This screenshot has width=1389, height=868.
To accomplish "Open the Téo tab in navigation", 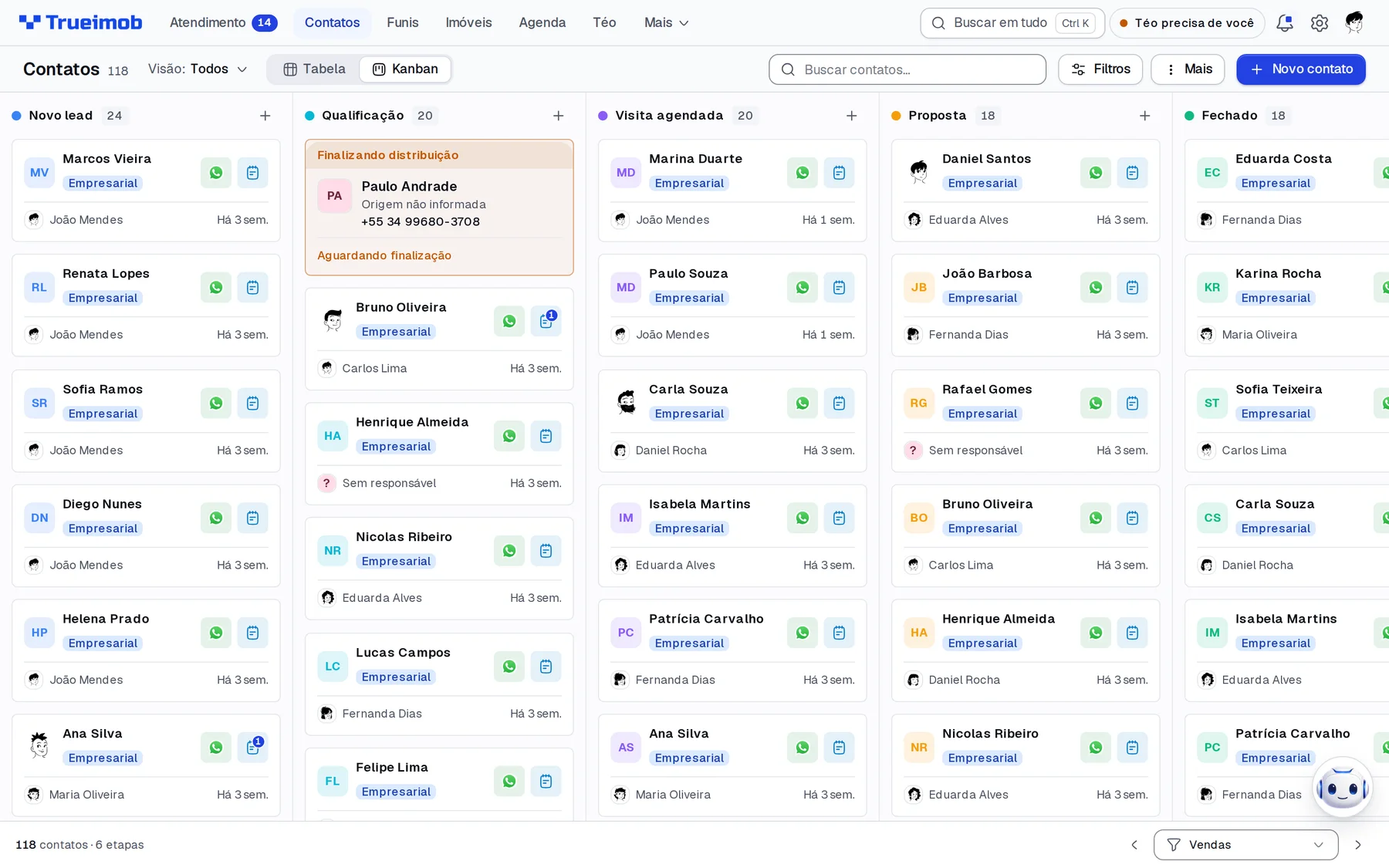I will click(604, 23).
